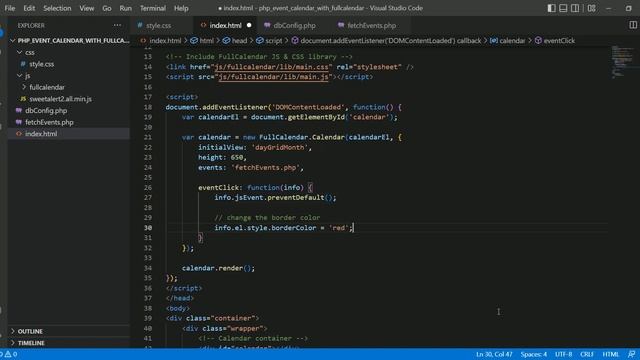Toggle bottom panel layout icon
640x360 pixels.
pos(563,8)
